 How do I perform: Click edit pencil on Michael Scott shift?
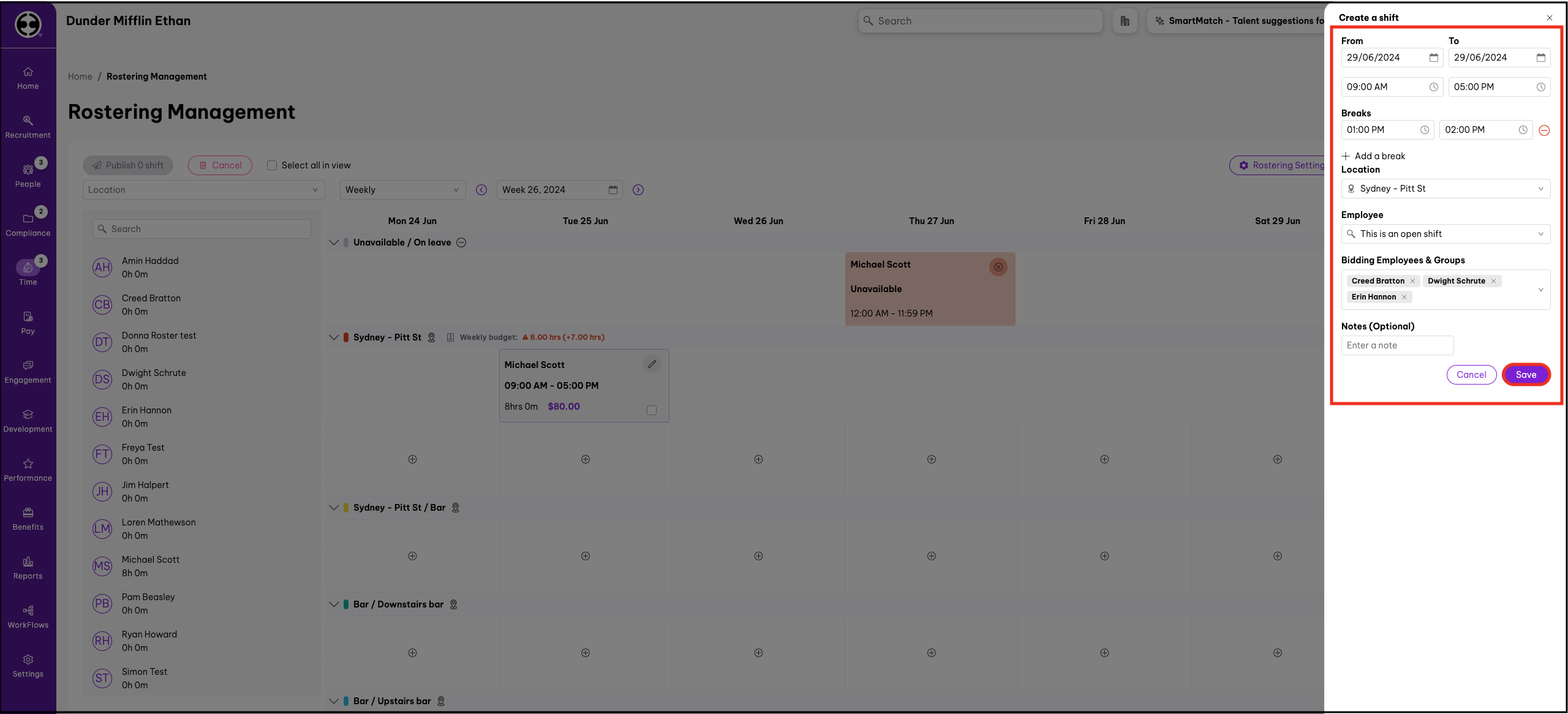(x=652, y=364)
